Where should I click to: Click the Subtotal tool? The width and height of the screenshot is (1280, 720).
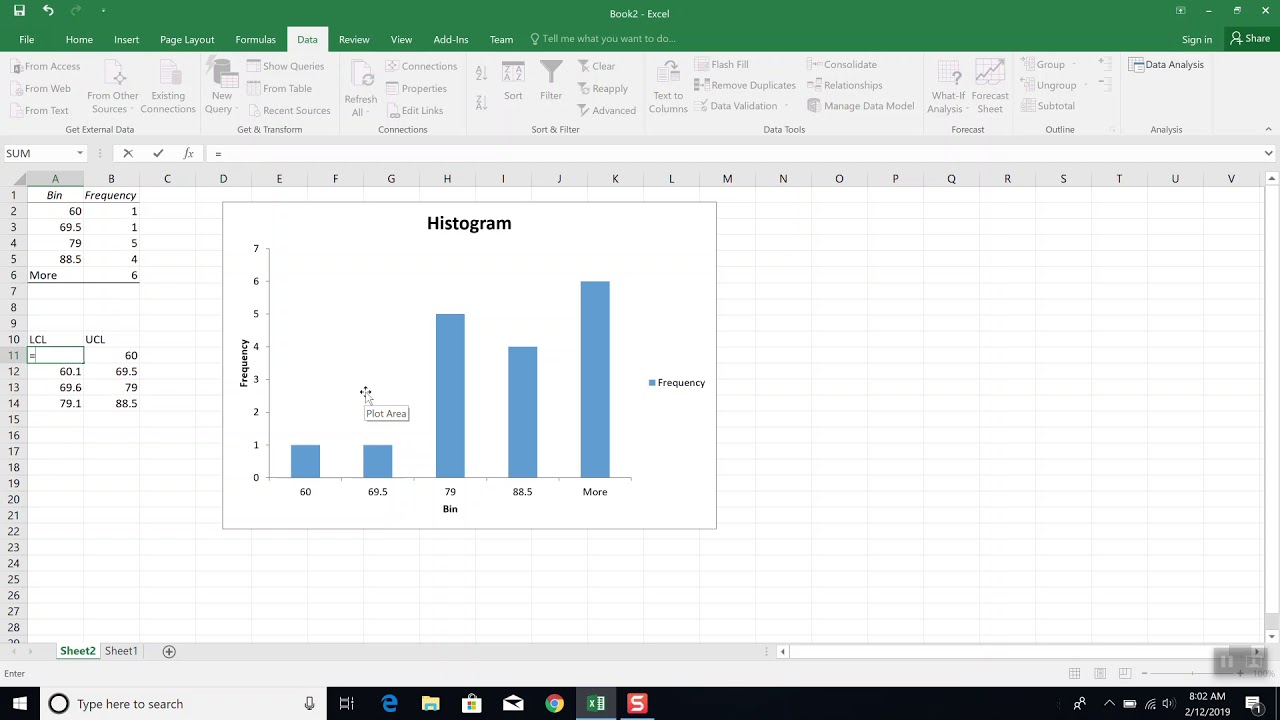[1048, 106]
